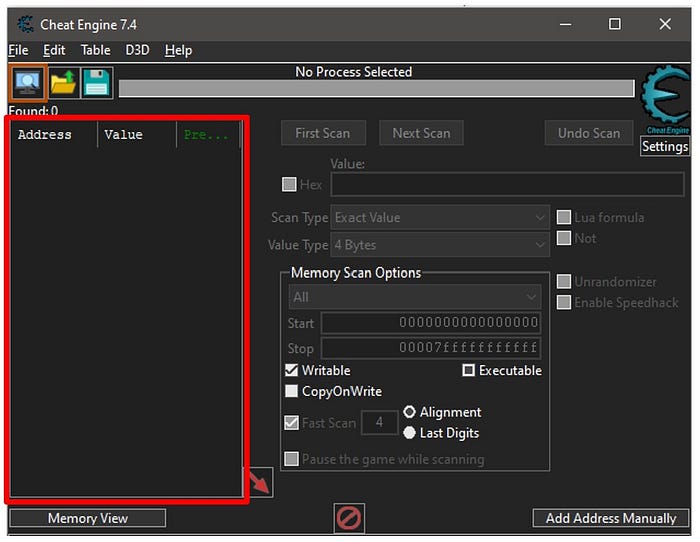Open the process selection computer icon
This screenshot has width=700, height=542.
pyautogui.click(x=28, y=83)
